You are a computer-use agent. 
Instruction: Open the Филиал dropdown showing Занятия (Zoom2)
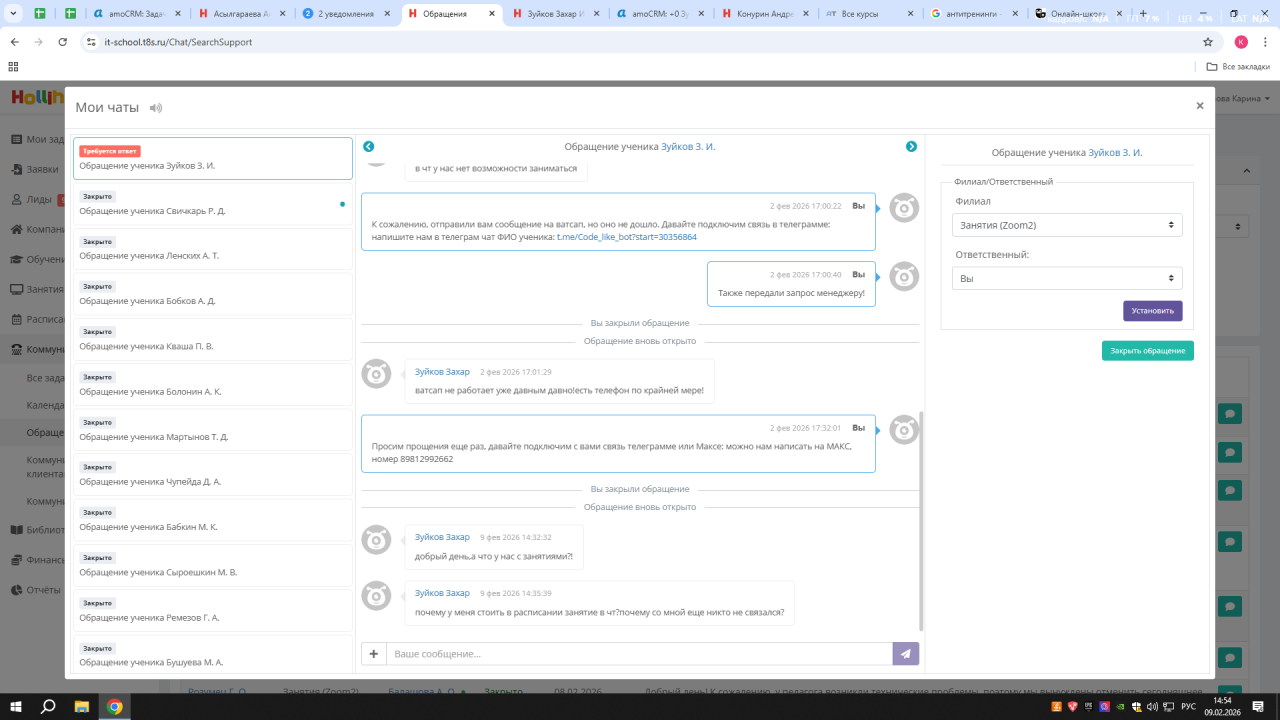click(x=1066, y=225)
